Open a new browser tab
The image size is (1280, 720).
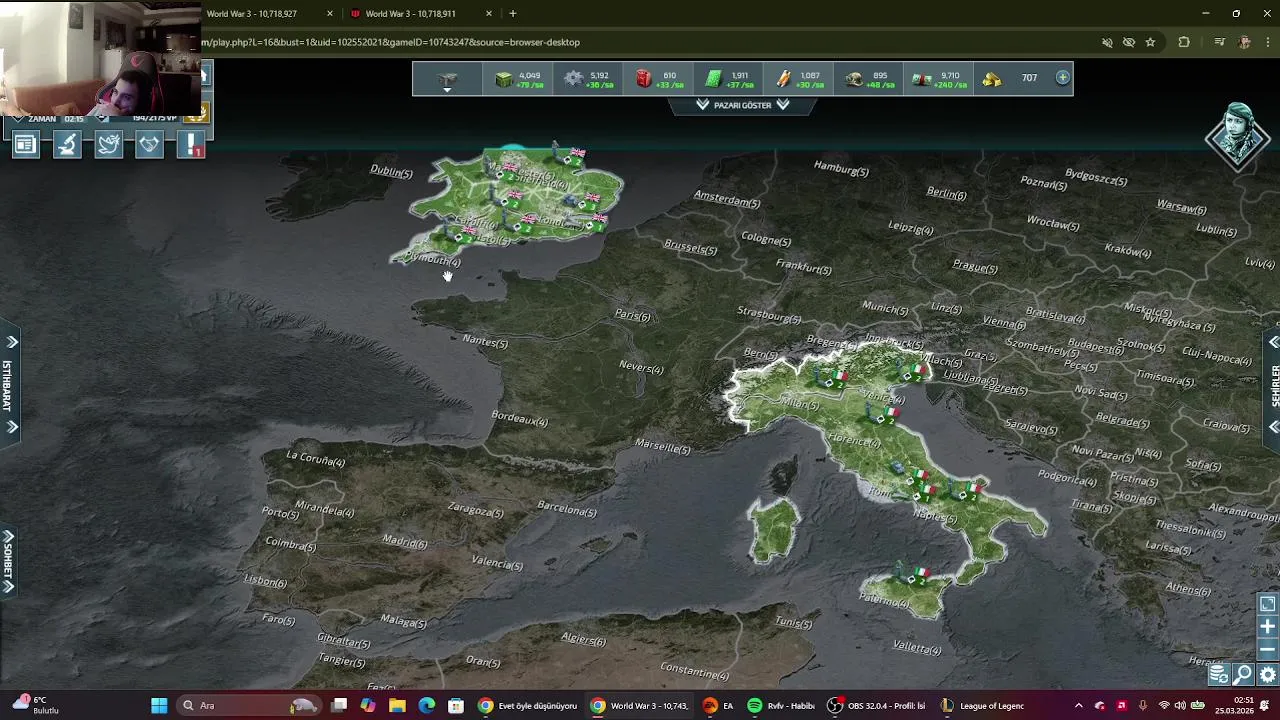tap(513, 14)
